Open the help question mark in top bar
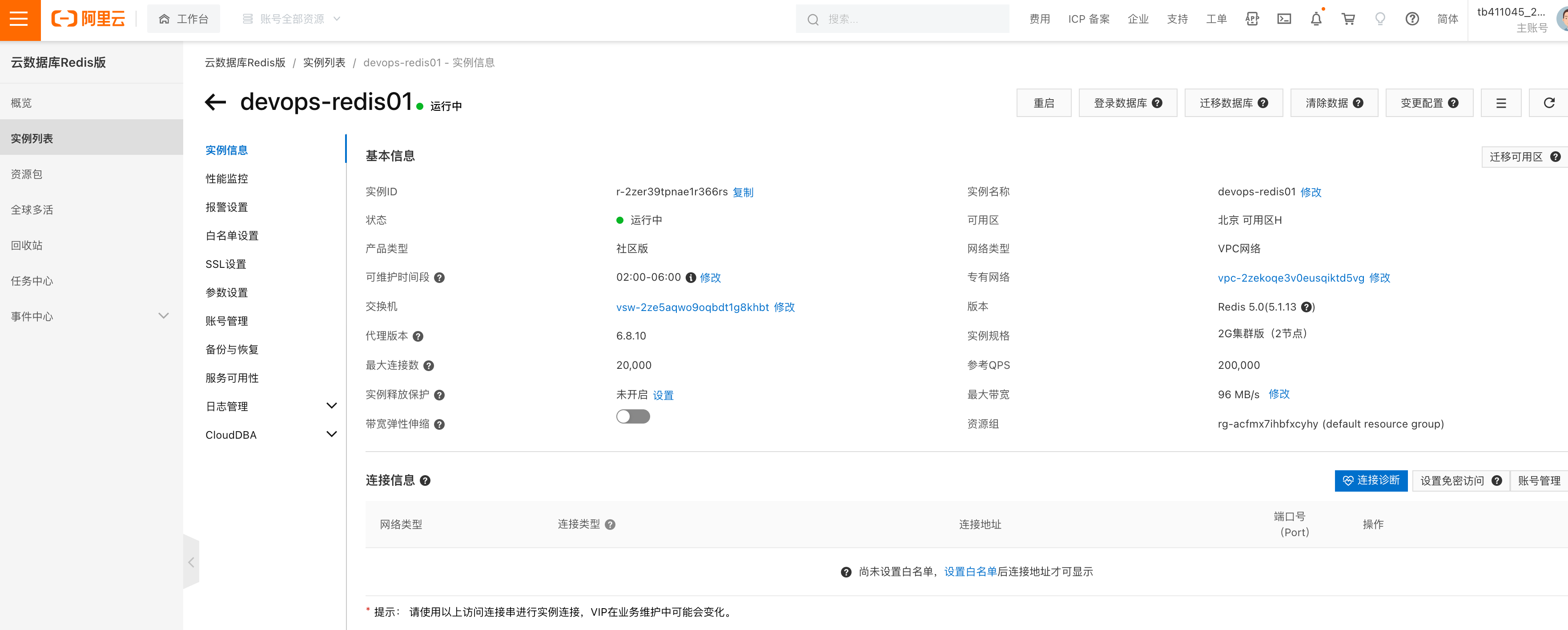1568x630 pixels. pos(1412,20)
